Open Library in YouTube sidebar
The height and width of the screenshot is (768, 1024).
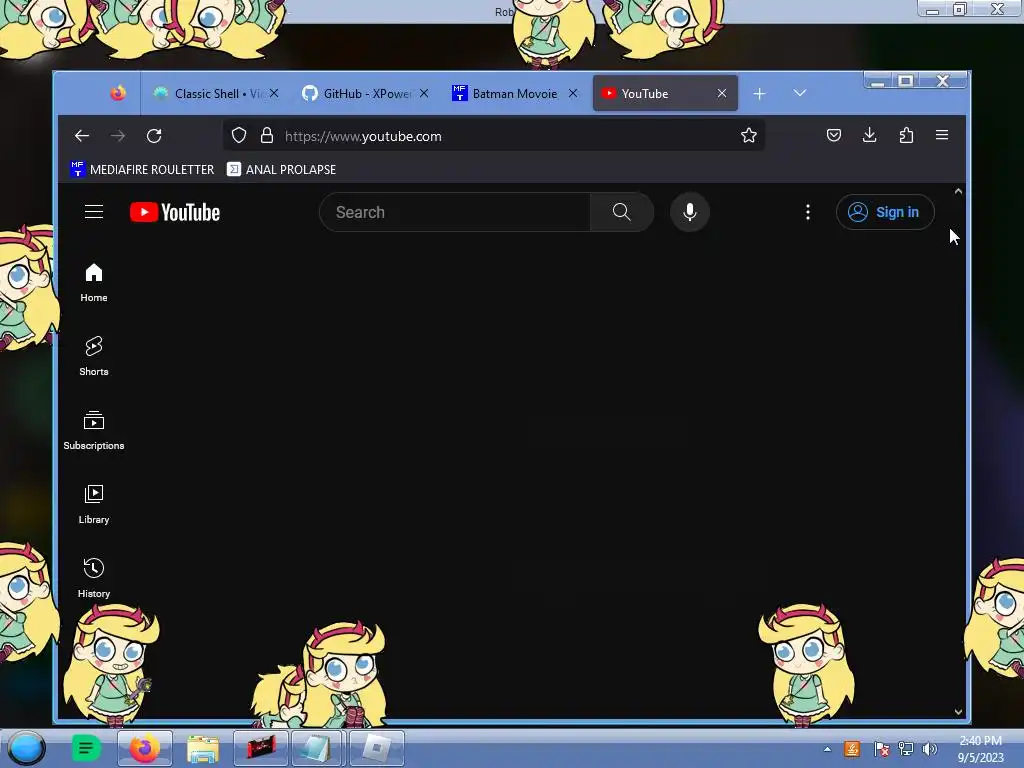[94, 504]
